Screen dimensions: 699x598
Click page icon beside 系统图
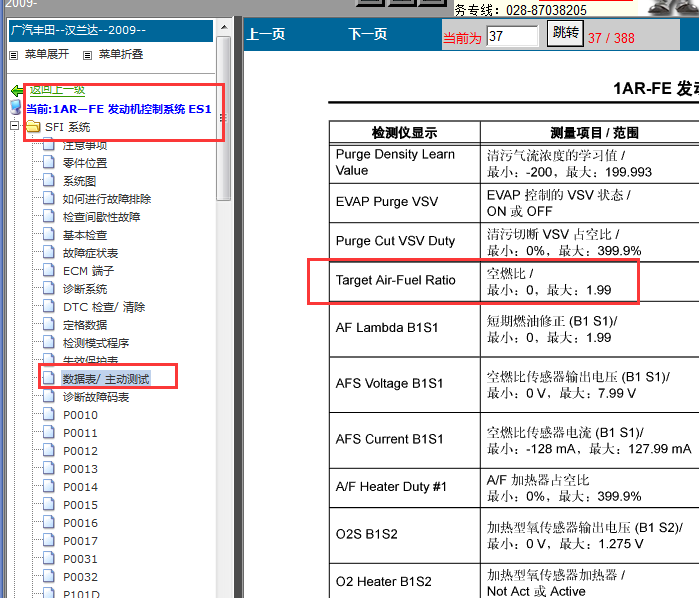pyautogui.click(x=49, y=180)
